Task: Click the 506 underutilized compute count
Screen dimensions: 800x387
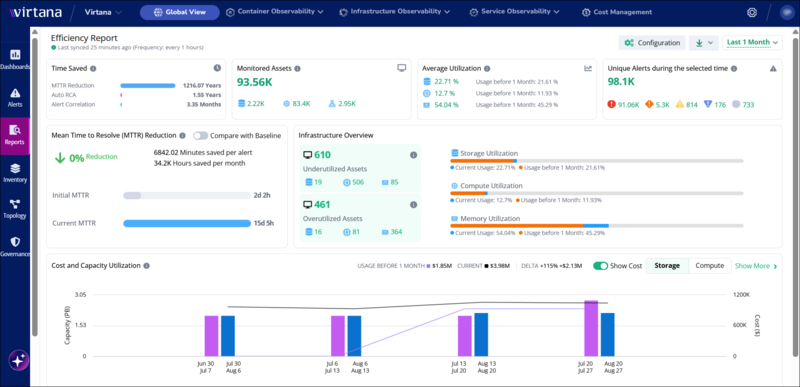Action: [358, 182]
